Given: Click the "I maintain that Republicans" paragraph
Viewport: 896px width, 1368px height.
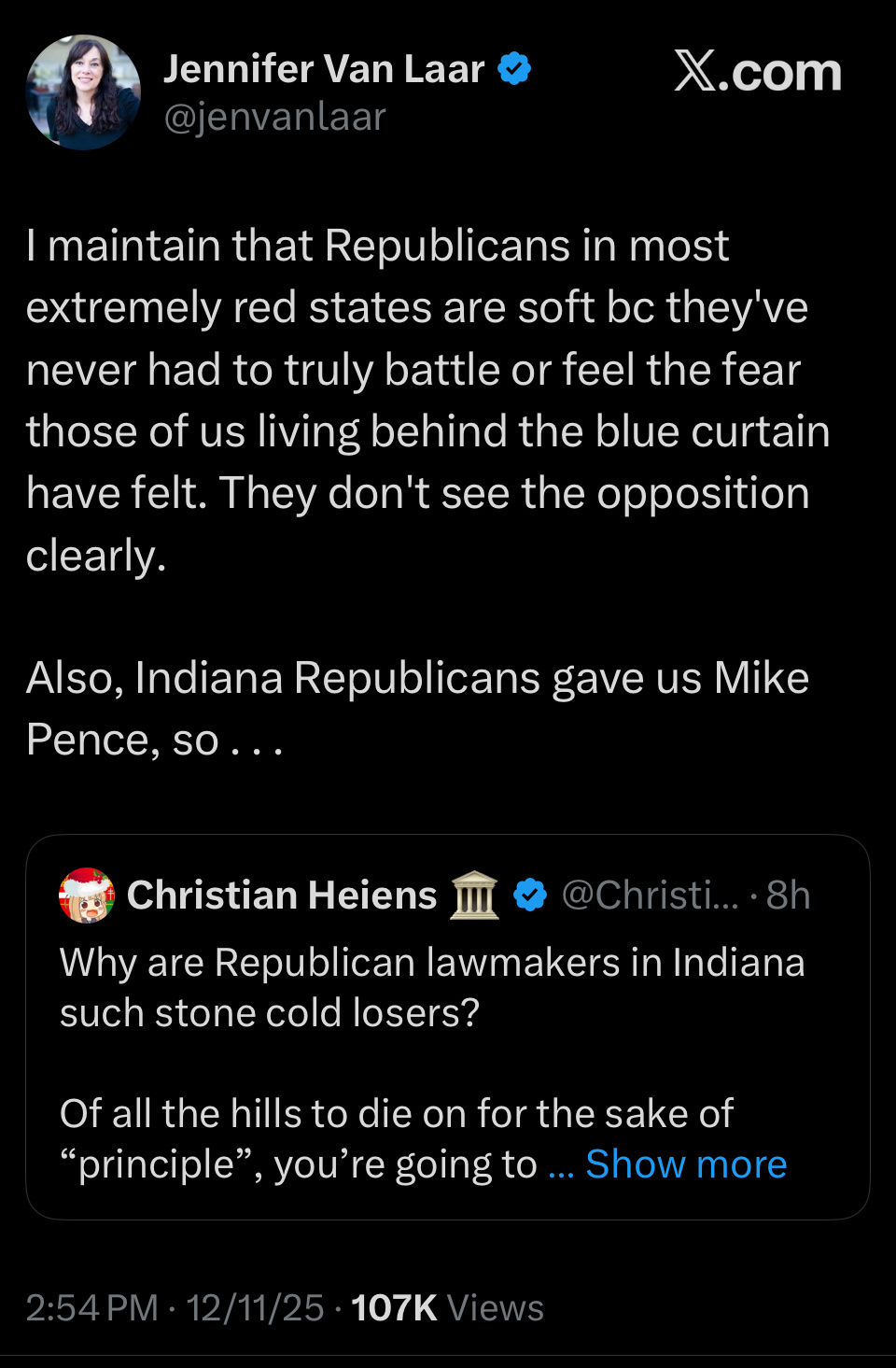Looking at the screenshot, I should 420,400.
